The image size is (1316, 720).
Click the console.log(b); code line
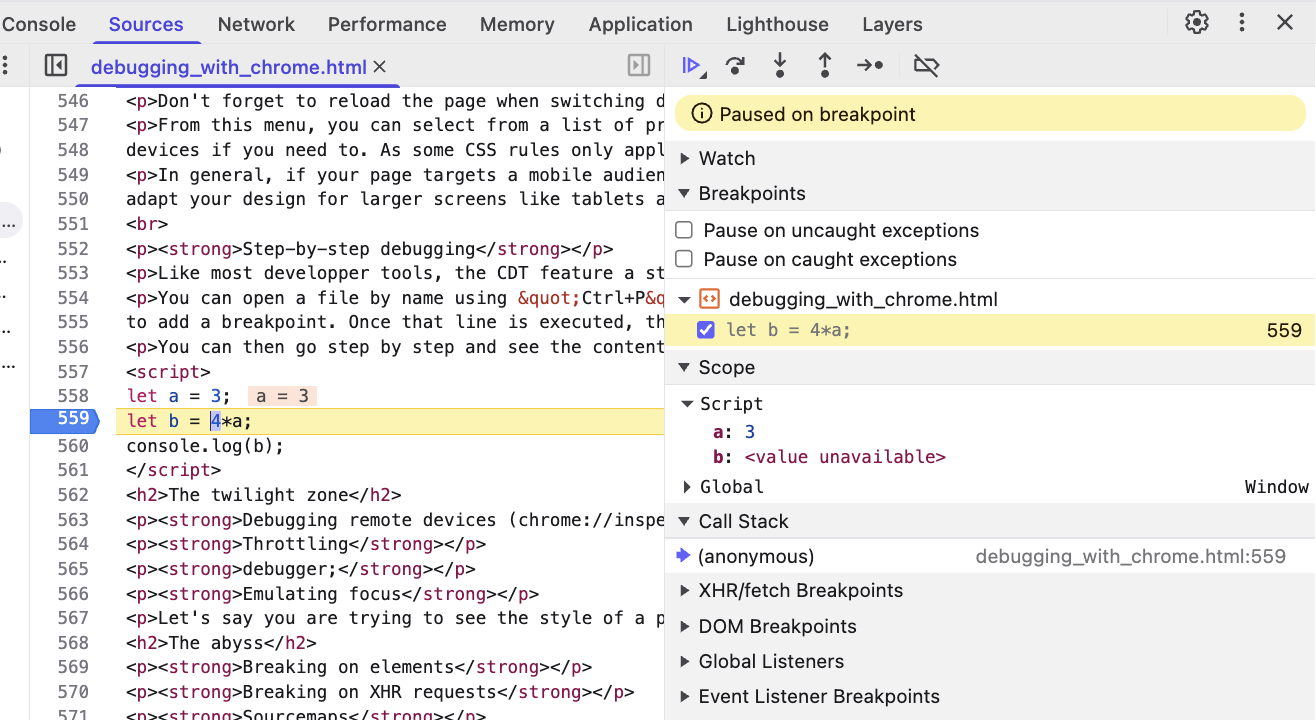pyautogui.click(x=205, y=446)
